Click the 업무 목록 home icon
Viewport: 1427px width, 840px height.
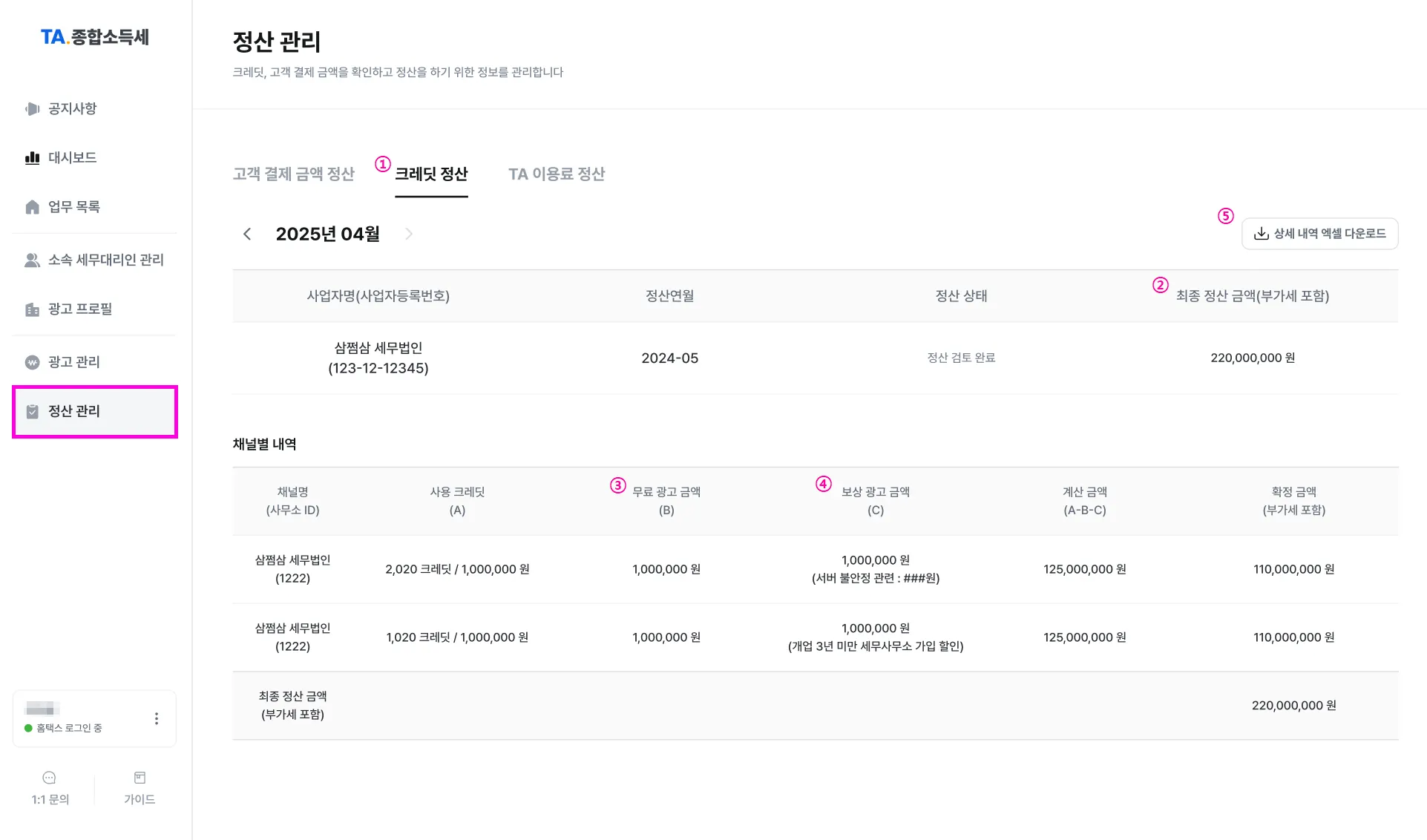click(32, 207)
